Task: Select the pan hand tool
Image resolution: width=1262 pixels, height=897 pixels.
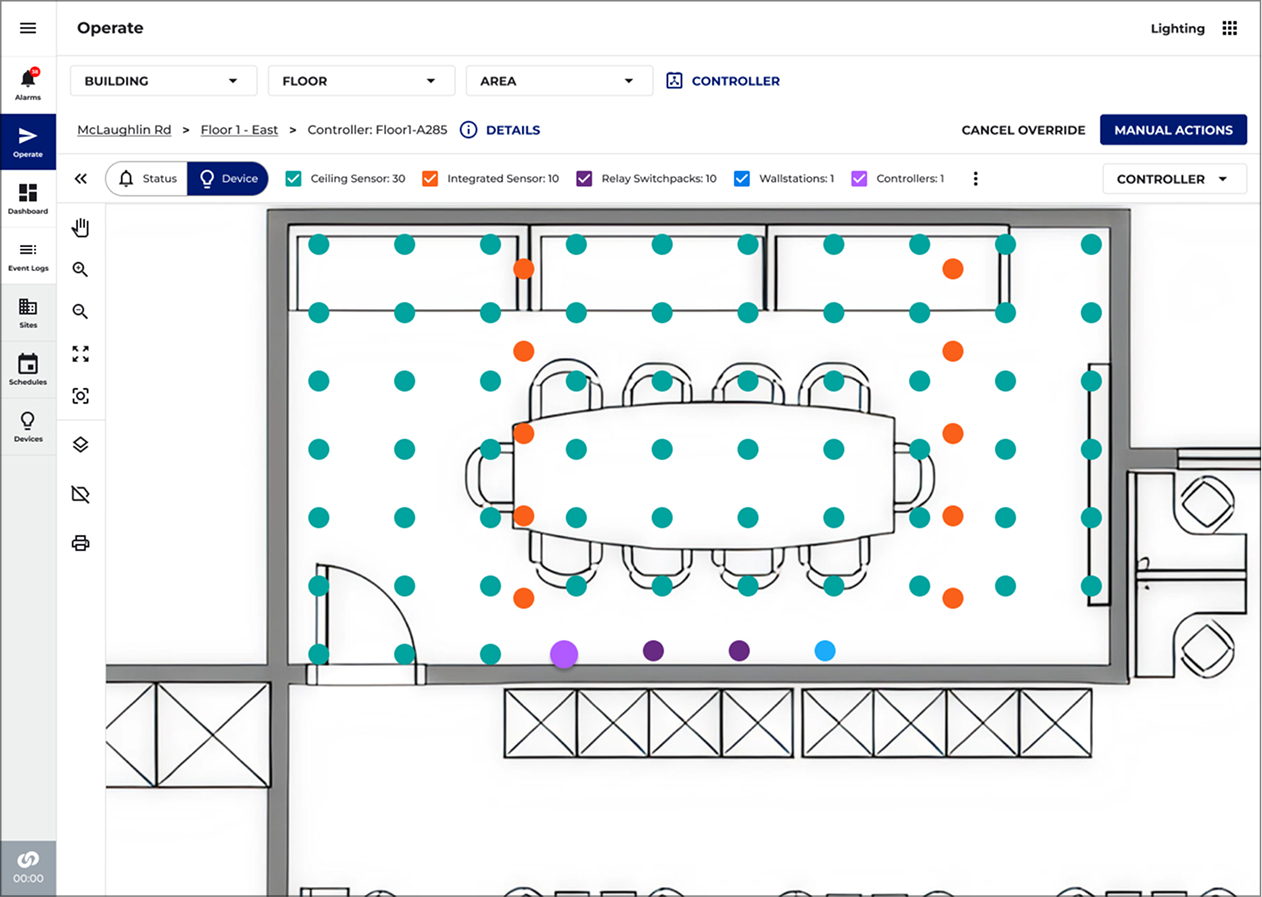Action: click(81, 228)
